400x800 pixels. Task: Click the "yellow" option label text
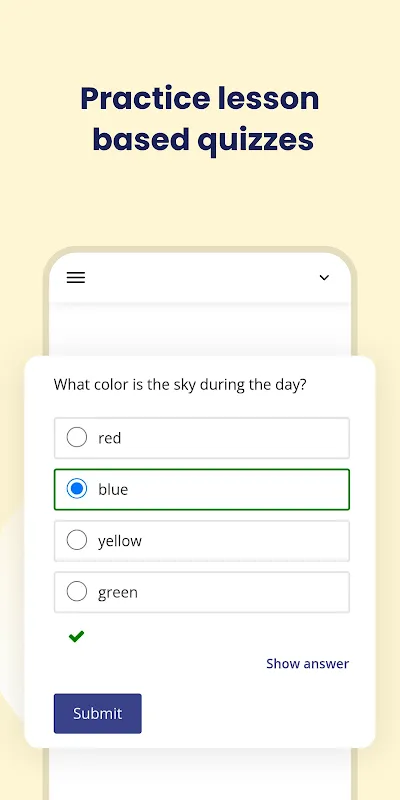120,541
